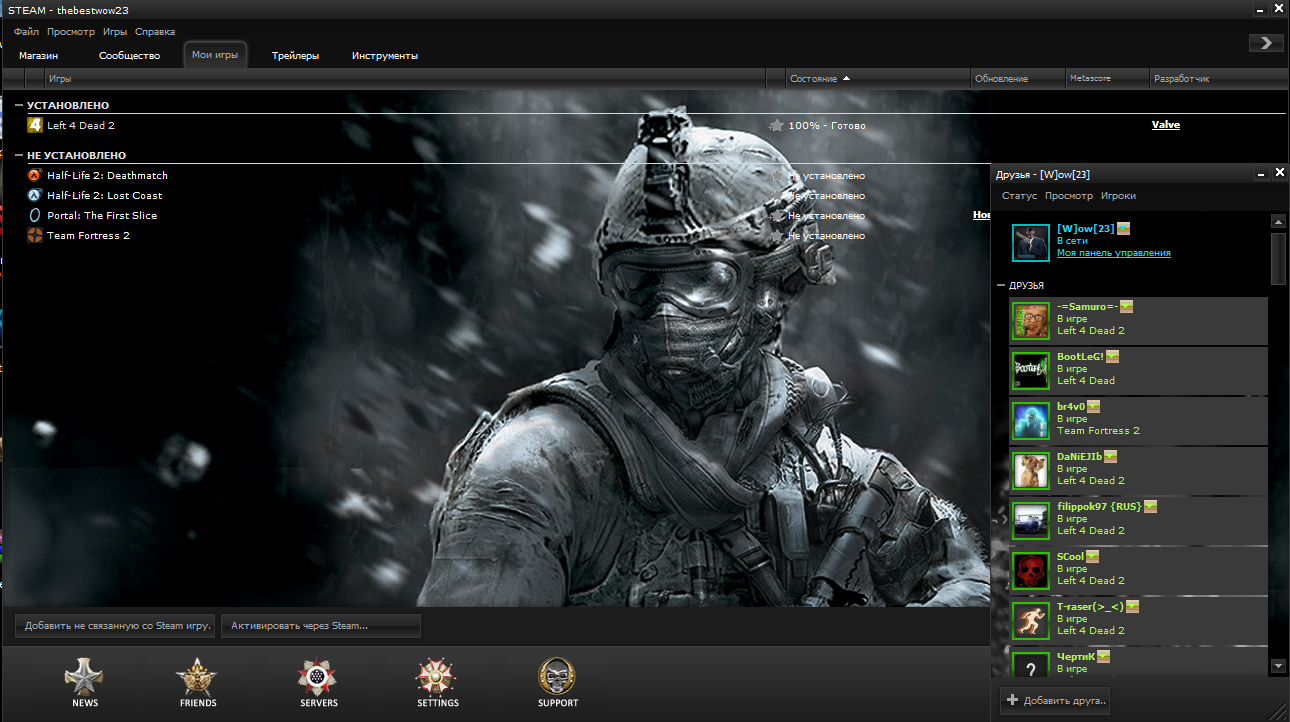
Task: Click the Half-Life 2: Deathmatch icon
Action: point(35,175)
